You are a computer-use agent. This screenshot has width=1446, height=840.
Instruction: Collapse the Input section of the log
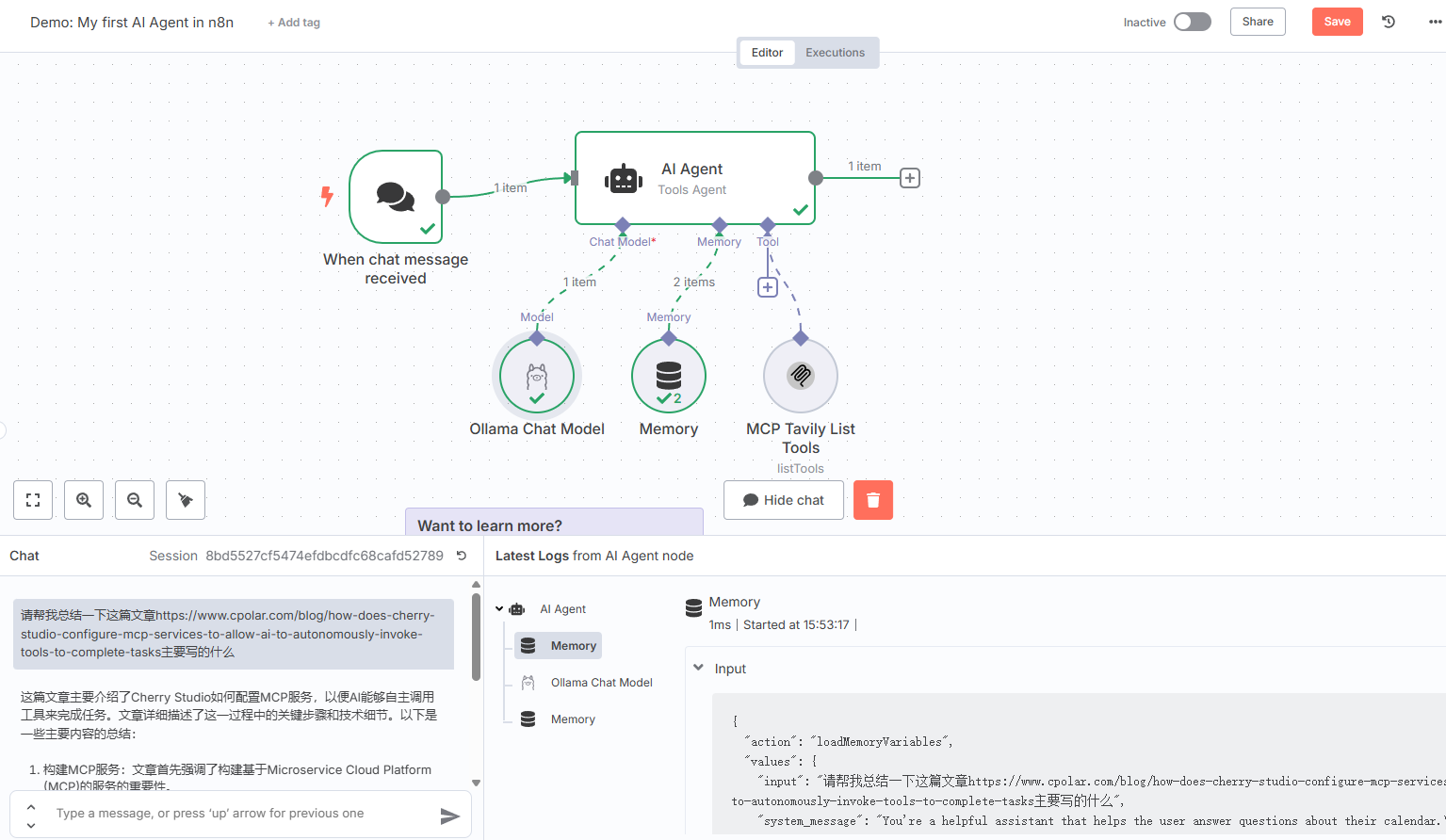point(698,668)
